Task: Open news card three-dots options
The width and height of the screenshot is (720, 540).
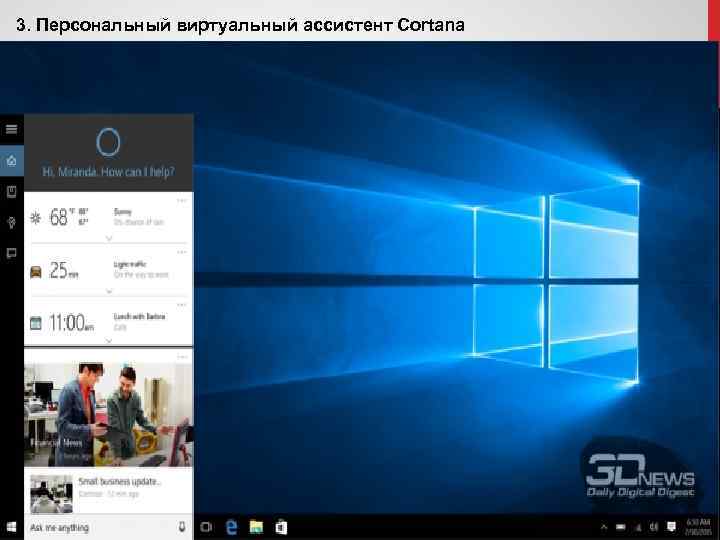Action: 182,356
